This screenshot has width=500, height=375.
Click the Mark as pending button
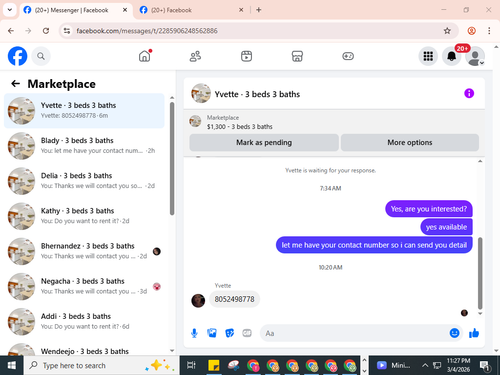pyautogui.click(x=264, y=143)
